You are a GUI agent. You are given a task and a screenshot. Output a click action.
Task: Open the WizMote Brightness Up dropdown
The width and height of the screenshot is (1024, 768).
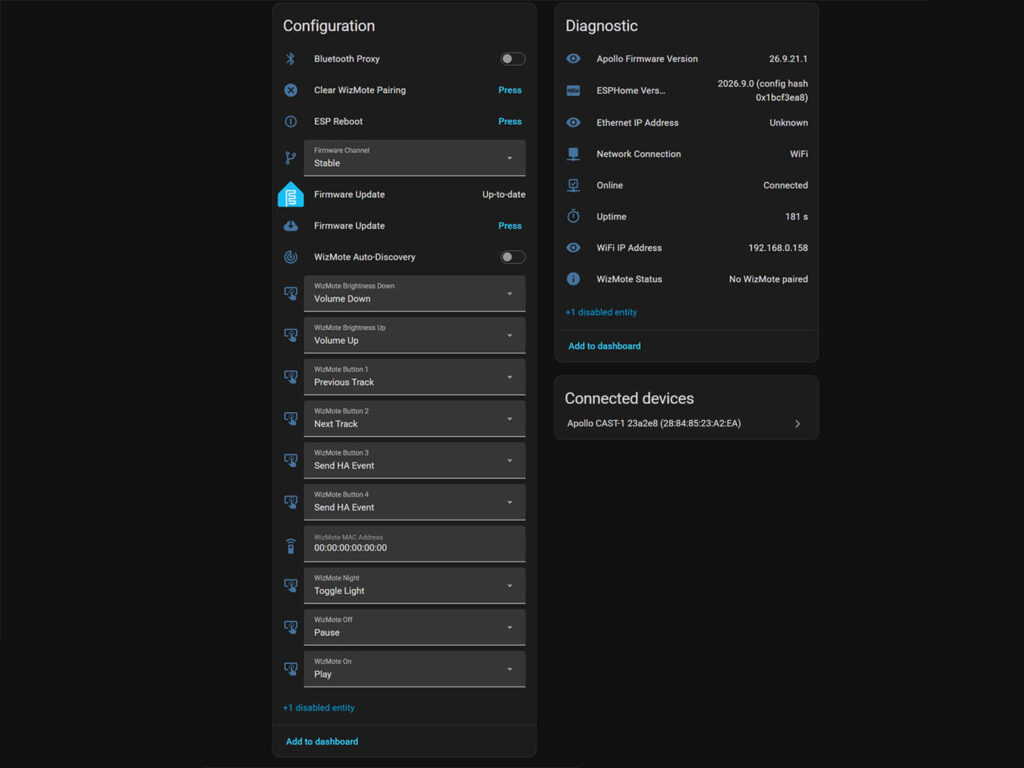tap(415, 336)
